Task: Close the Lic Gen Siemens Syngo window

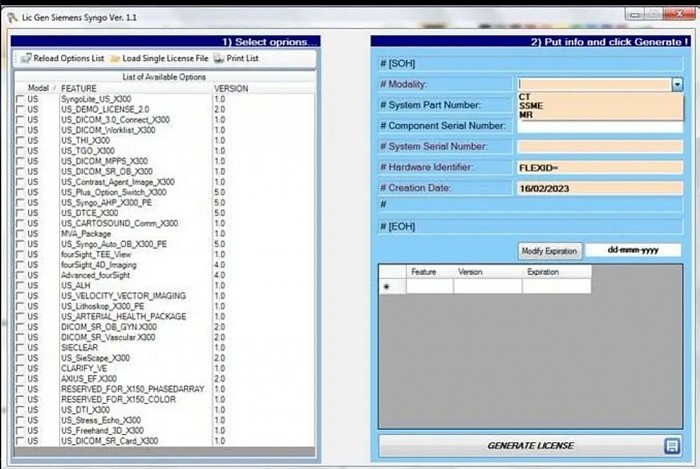Action: coord(679,14)
